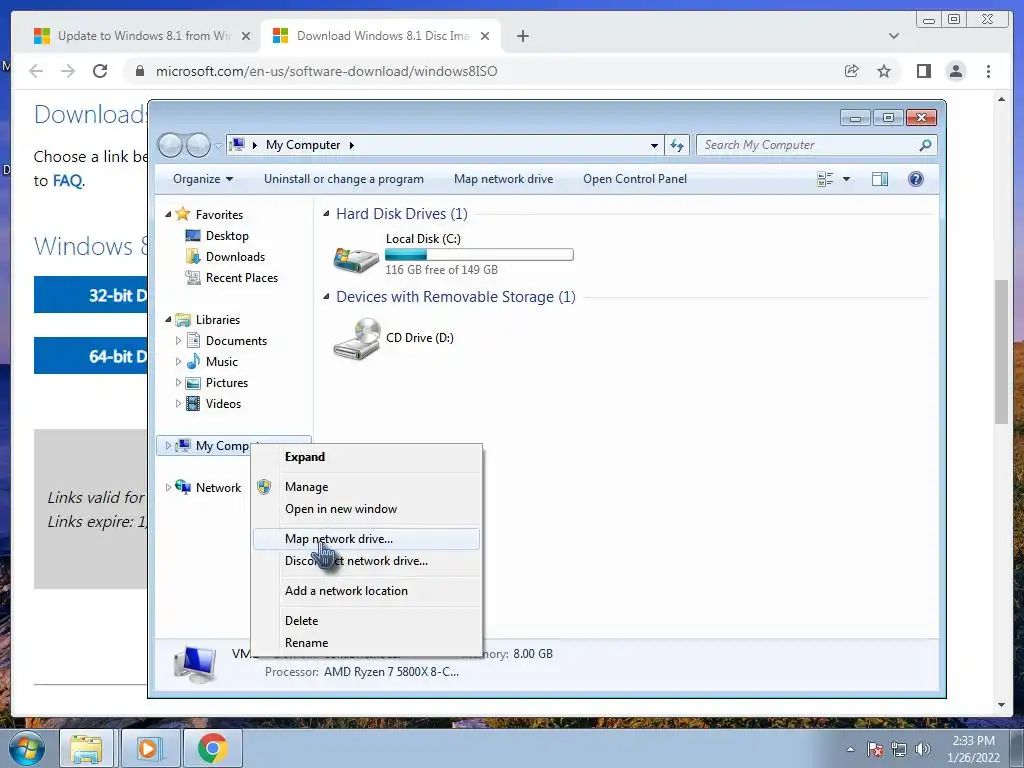Click Map network drive in the toolbar
Viewport: 1024px width, 768px height.
click(x=504, y=179)
